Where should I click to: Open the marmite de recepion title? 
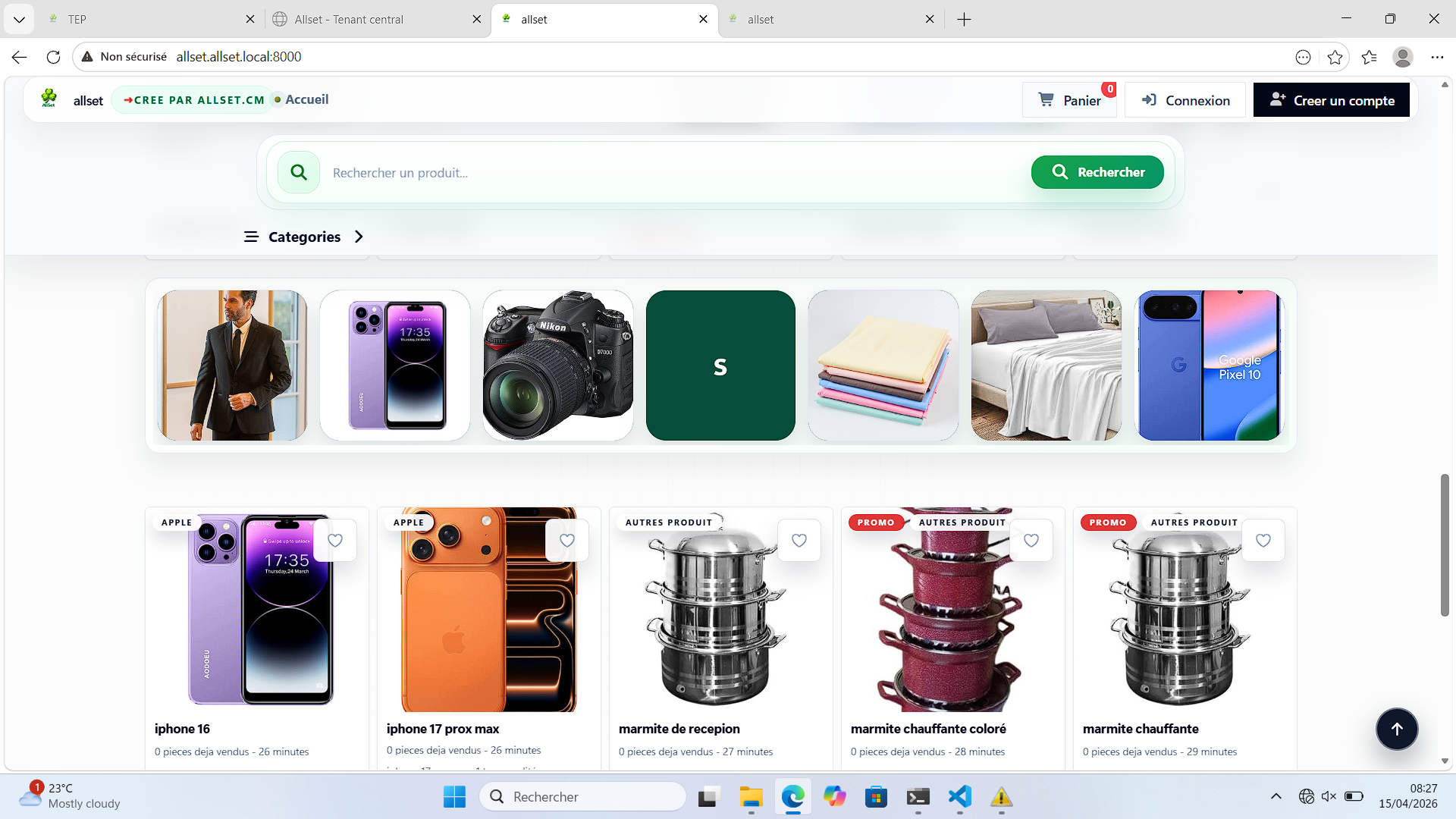click(x=679, y=729)
